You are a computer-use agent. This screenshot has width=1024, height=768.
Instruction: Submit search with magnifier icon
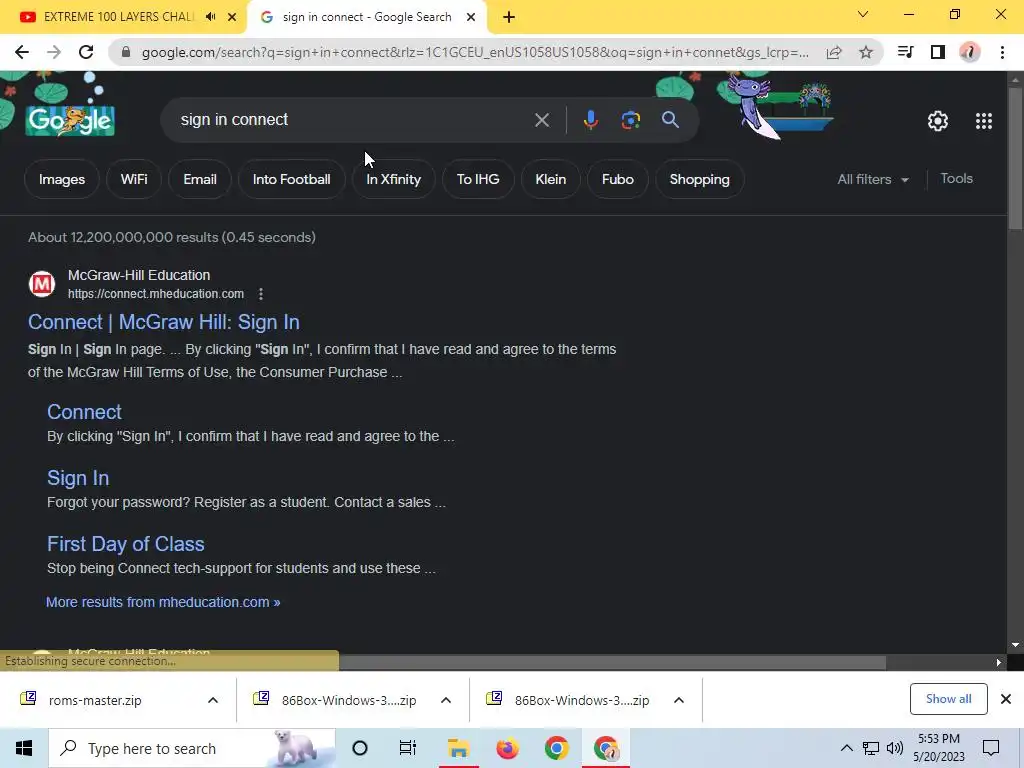[x=670, y=120]
